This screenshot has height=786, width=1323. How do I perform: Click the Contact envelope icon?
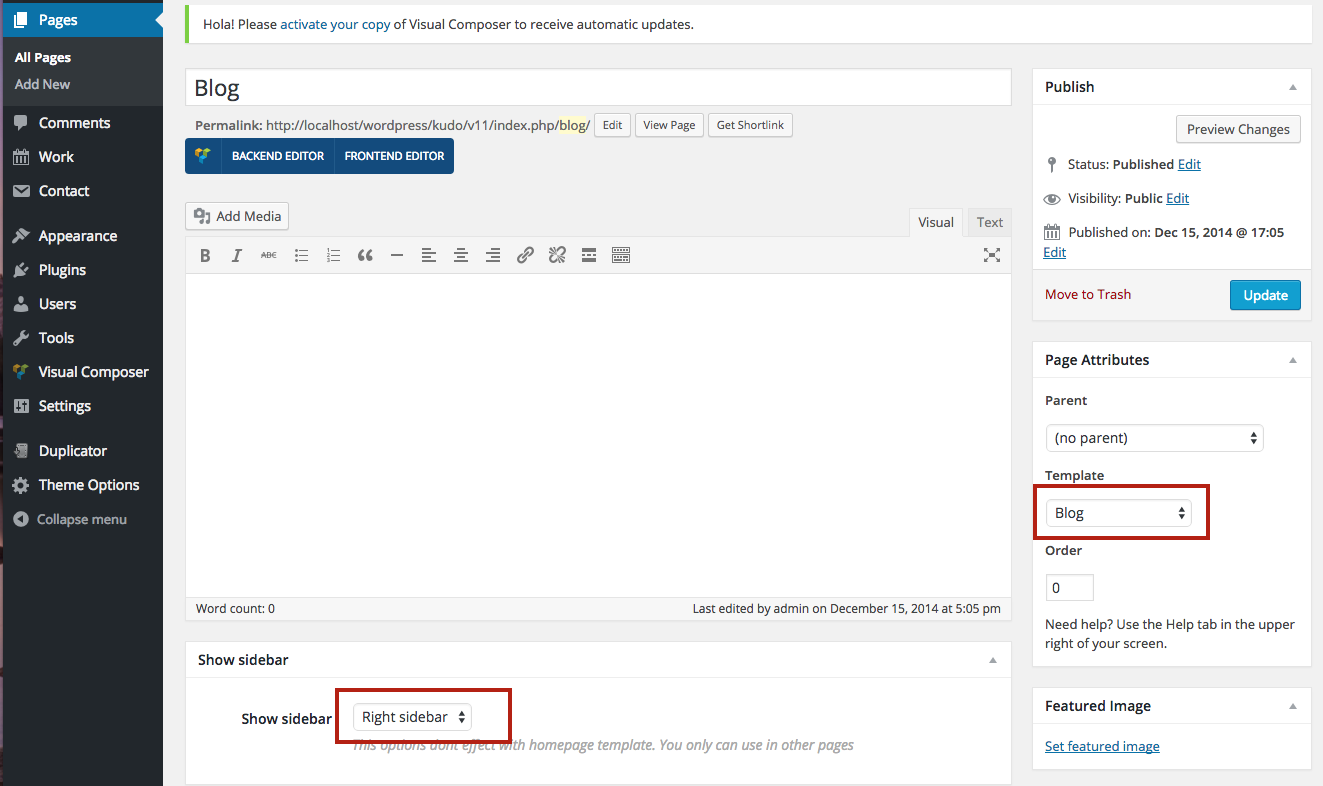(21, 191)
